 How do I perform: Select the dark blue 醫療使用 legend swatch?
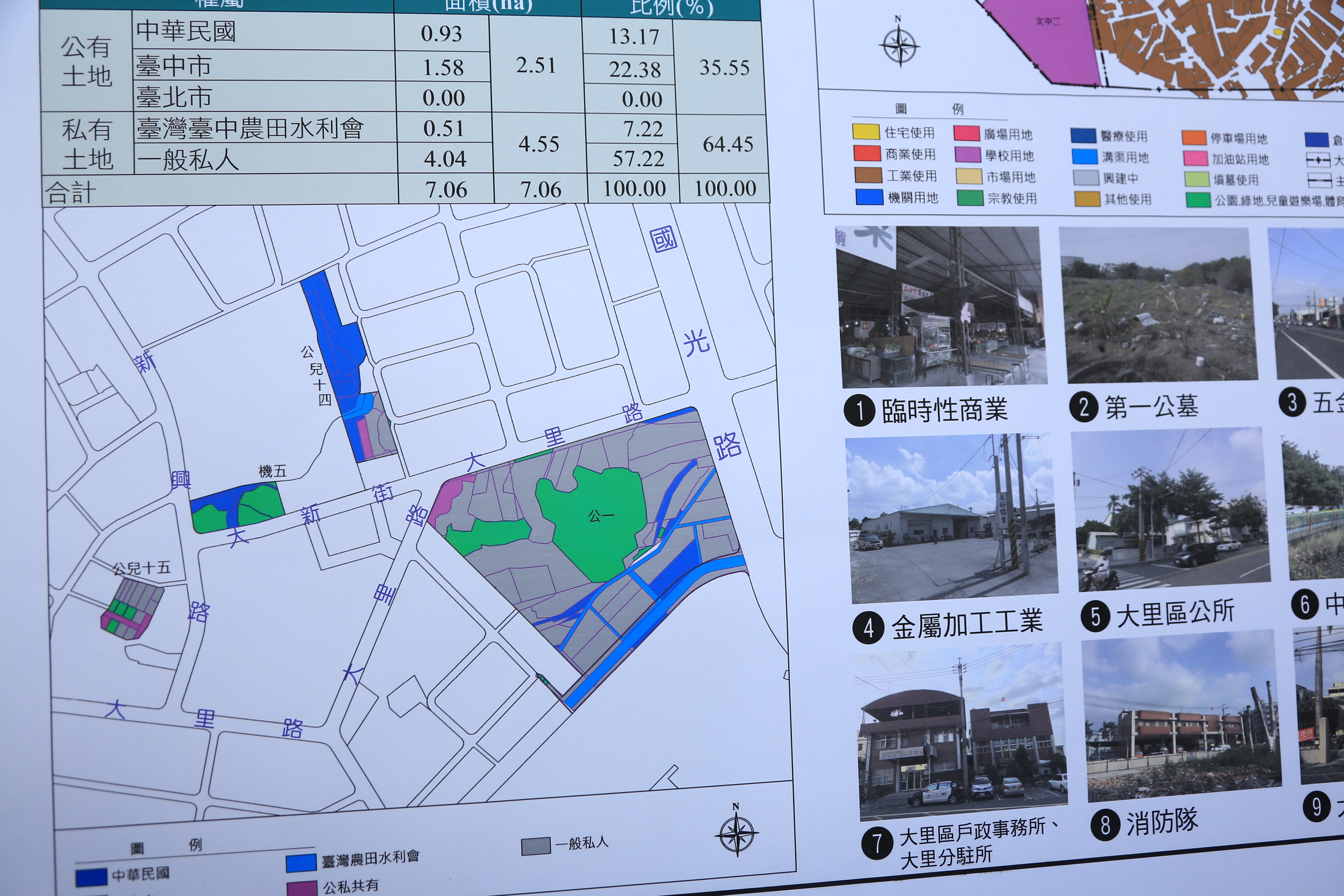coord(1083,135)
